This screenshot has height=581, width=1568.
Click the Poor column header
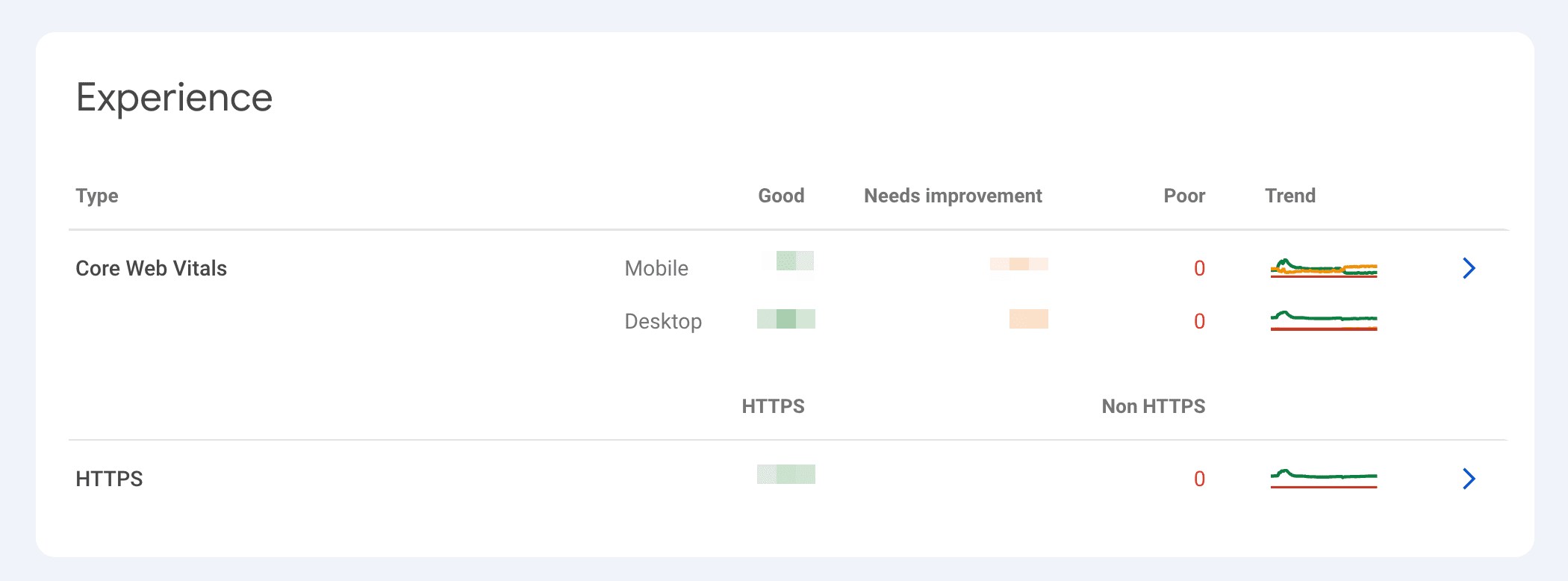coord(1184,196)
